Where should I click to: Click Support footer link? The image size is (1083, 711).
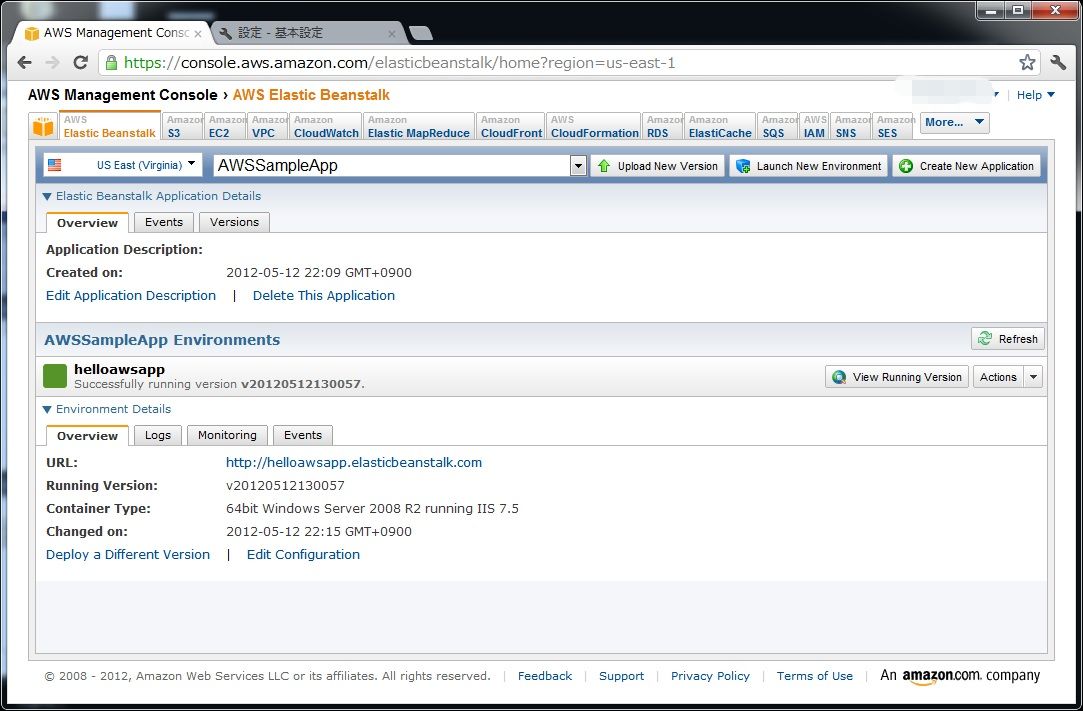click(621, 676)
